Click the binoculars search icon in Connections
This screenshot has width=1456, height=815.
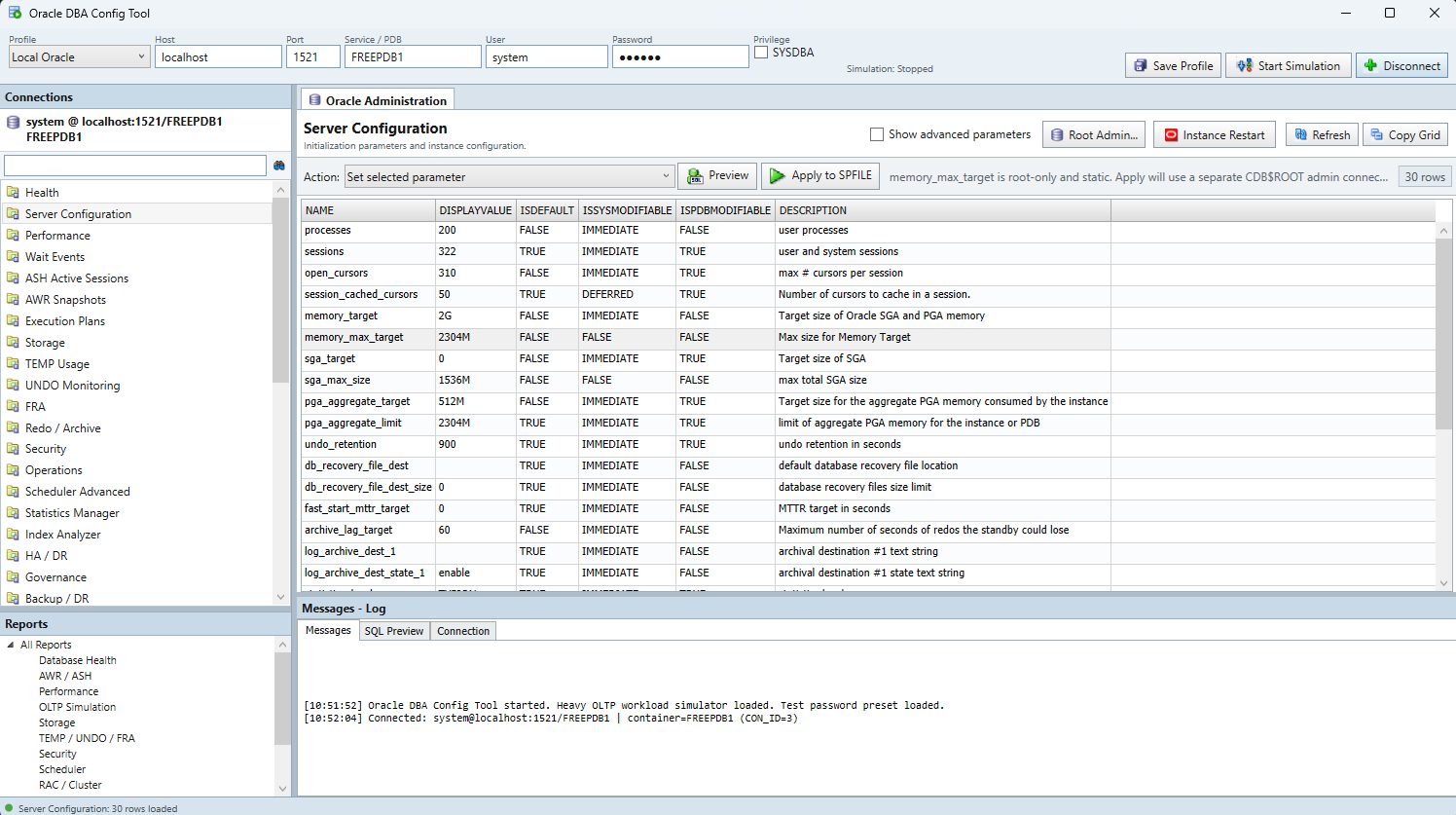(279, 166)
